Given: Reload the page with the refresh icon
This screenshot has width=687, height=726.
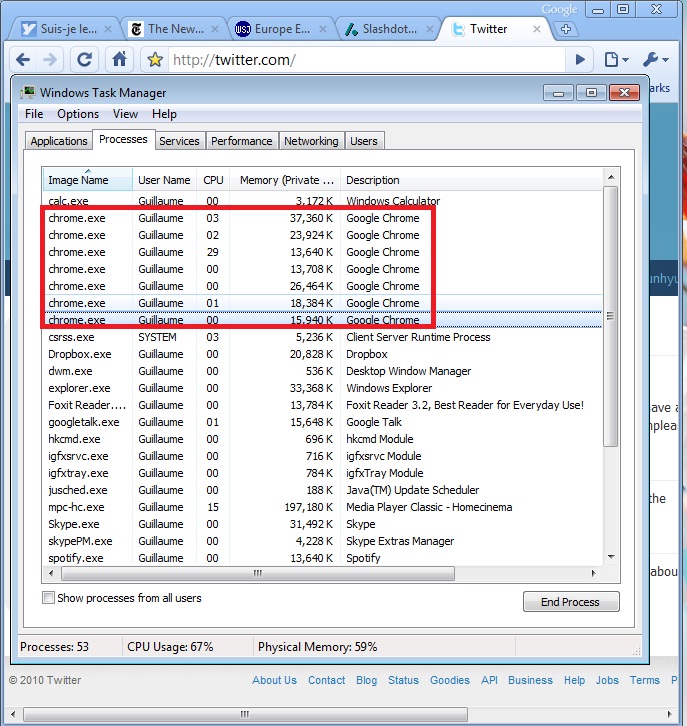Looking at the screenshot, I should pyautogui.click(x=84, y=60).
